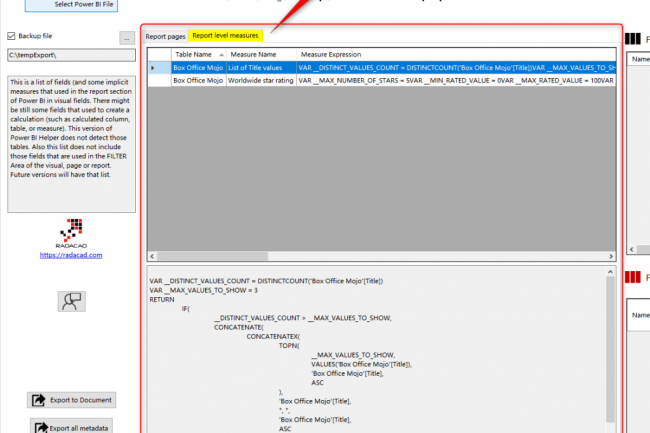Viewport: 650px width, 433px height.
Task: Click the right panel scroll left arrow
Action: 631,249
